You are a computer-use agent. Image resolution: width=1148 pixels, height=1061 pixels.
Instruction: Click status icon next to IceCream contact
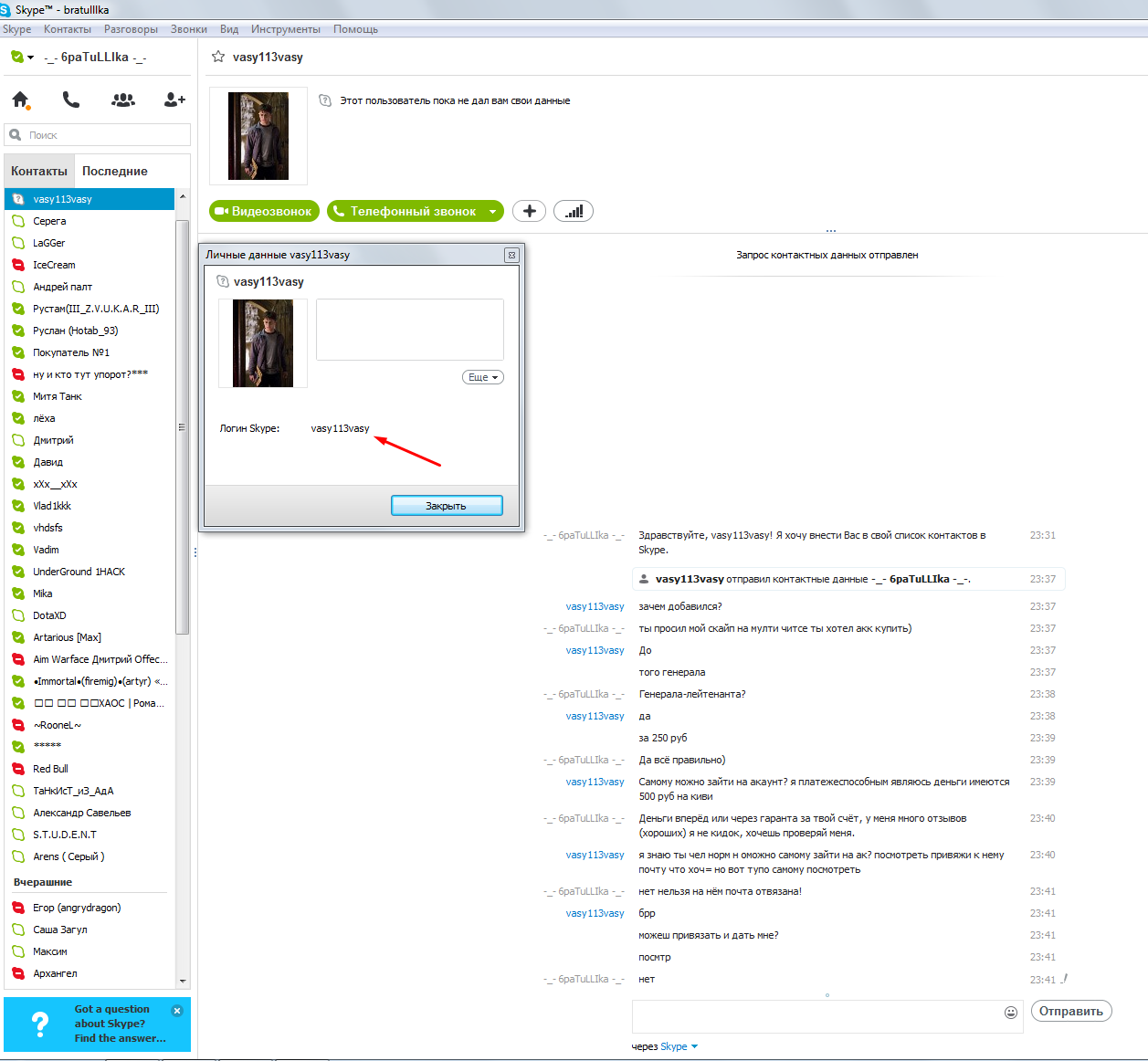point(17,265)
